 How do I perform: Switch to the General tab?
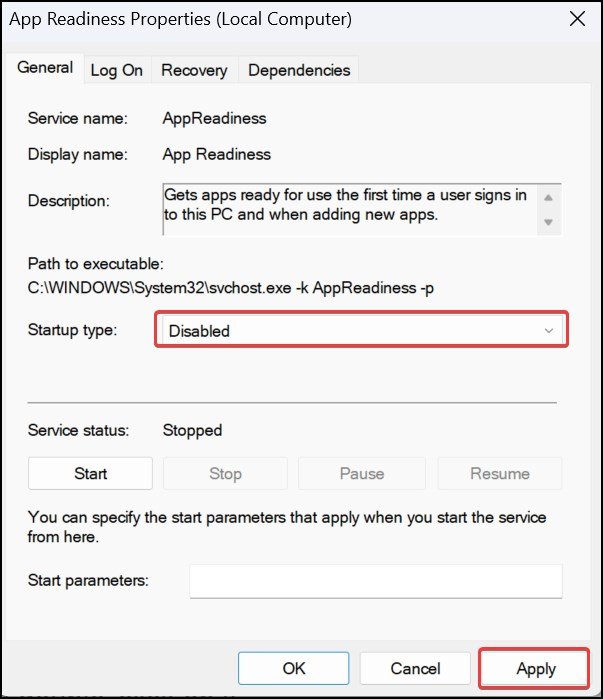[x=45, y=68]
